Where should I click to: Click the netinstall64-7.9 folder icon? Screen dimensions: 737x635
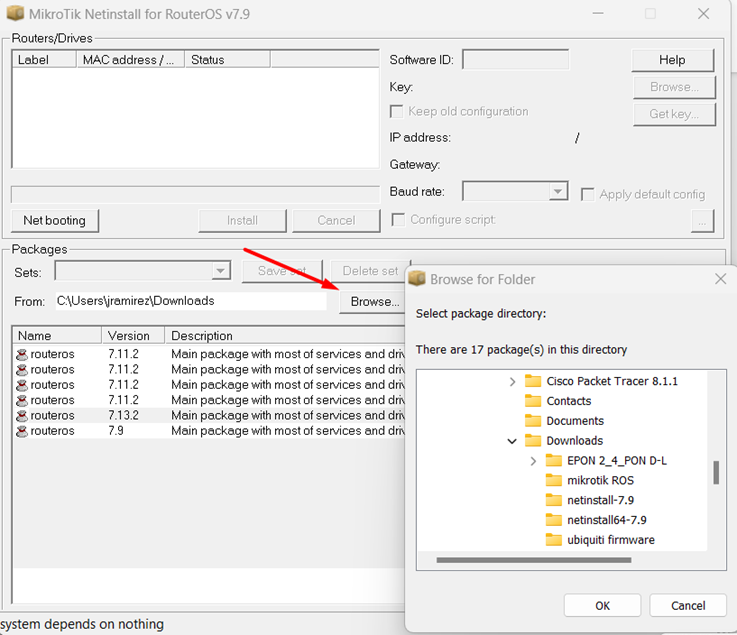[553, 520]
